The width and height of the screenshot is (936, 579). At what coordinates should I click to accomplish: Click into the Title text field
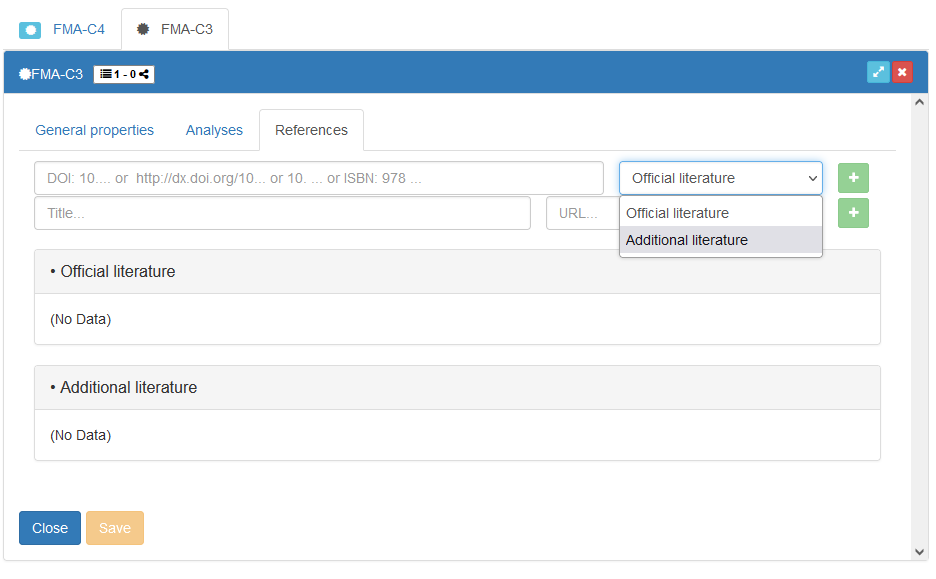point(282,213)
